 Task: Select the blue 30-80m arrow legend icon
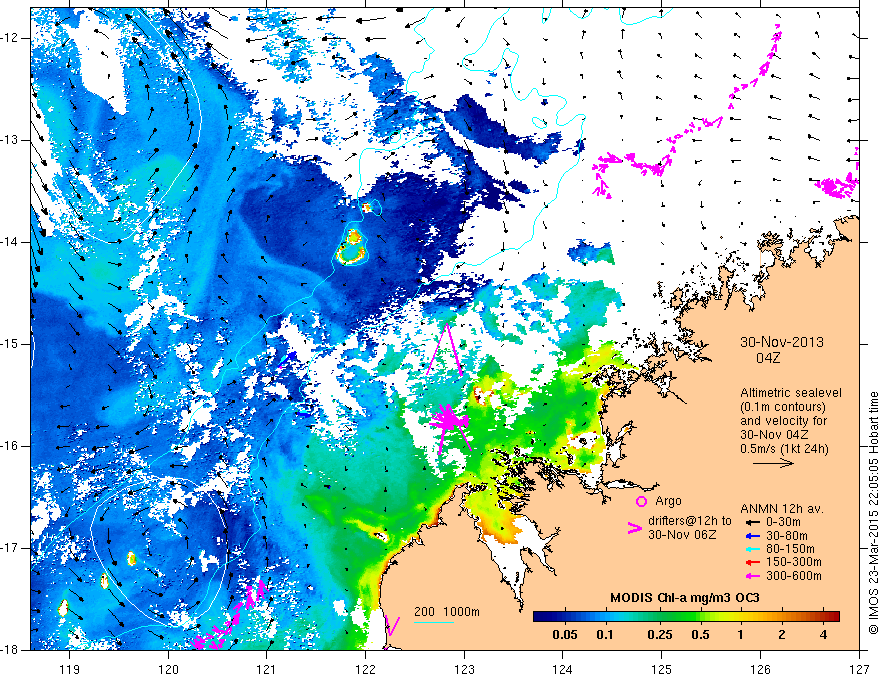tap(753, 536)
